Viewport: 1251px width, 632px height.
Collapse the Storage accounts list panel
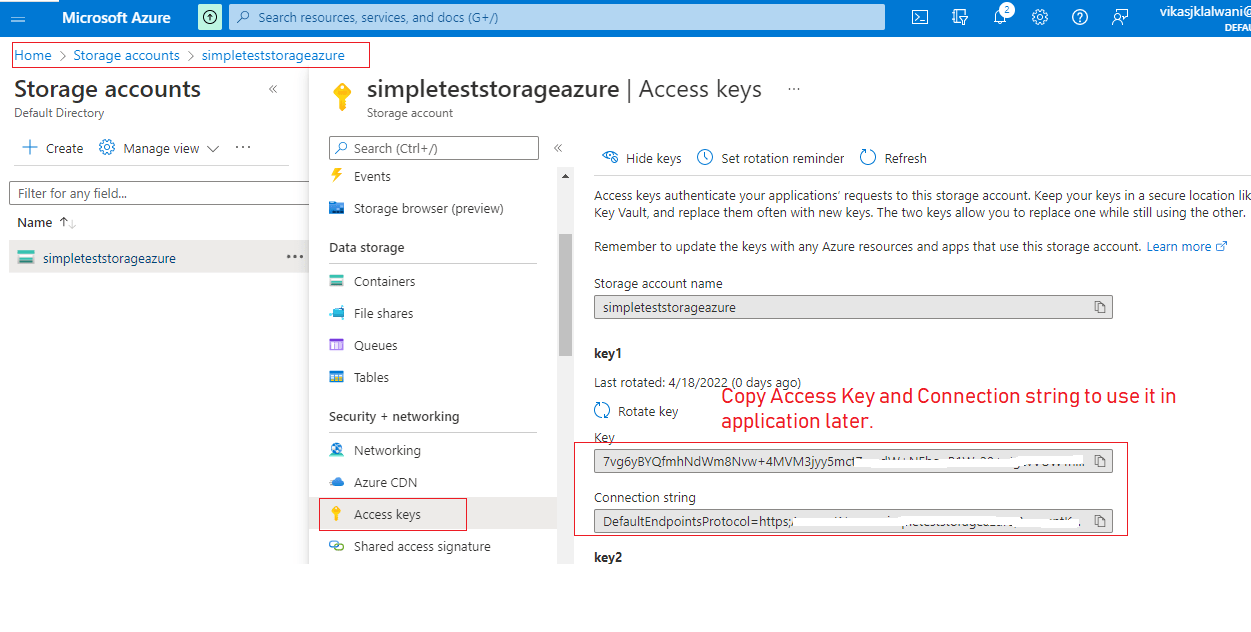coord(273,89)
